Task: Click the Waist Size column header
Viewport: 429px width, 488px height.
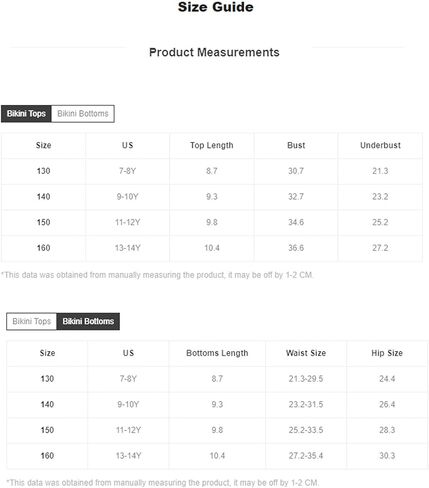Action: (x=306, y=353)
